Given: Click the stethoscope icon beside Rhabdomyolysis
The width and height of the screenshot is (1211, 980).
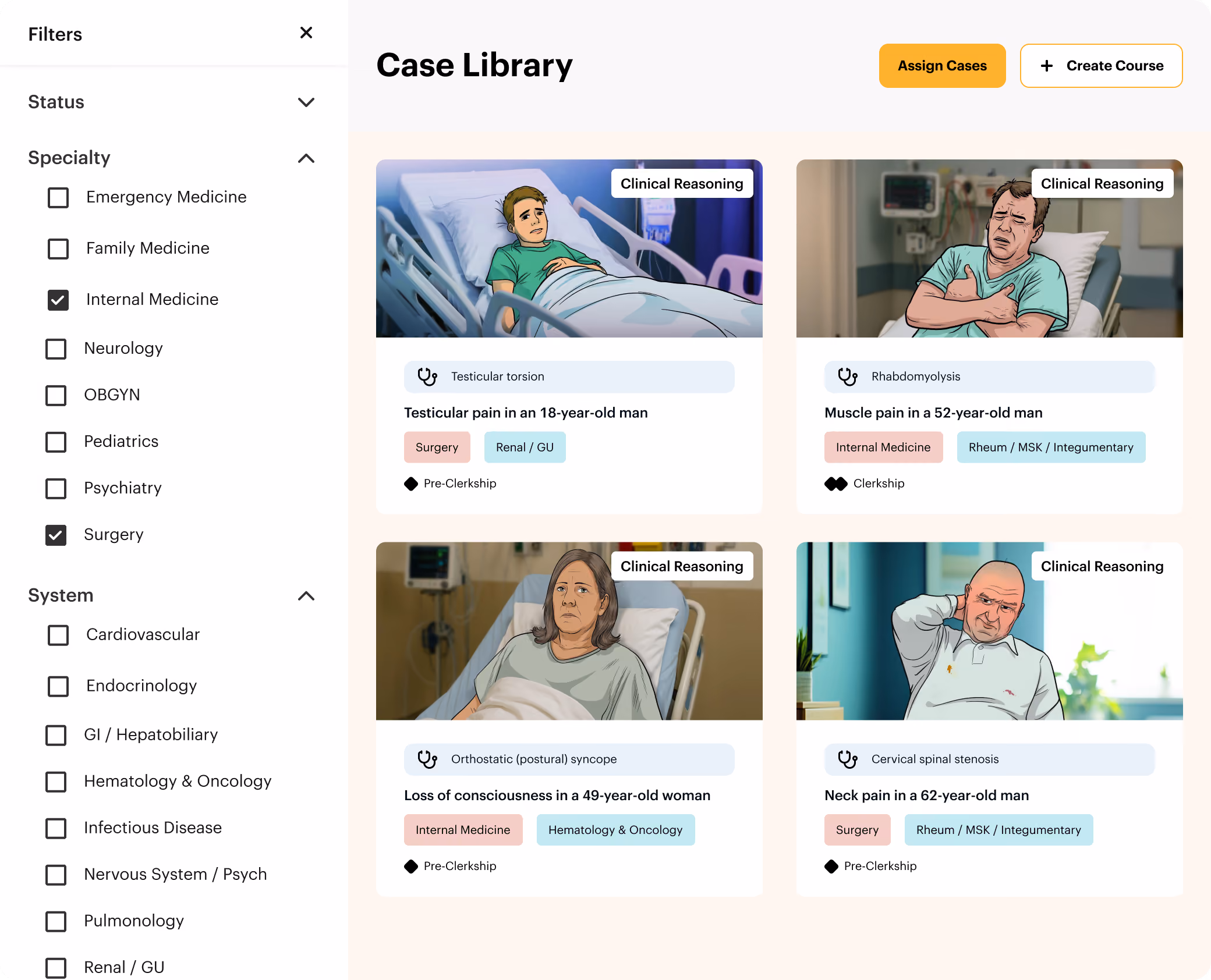Looking at the screenshot, I should pos(848,377).
